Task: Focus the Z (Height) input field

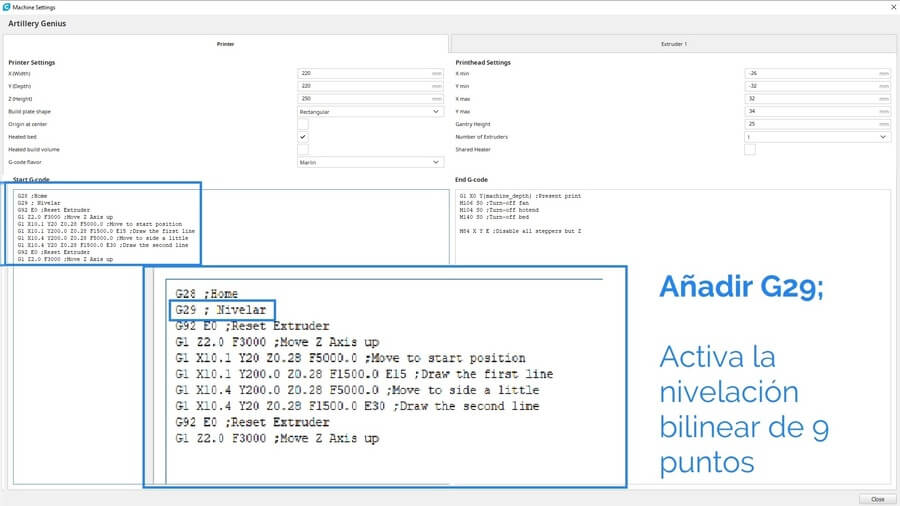Action: pyautogui.click(x=365, y=99)
